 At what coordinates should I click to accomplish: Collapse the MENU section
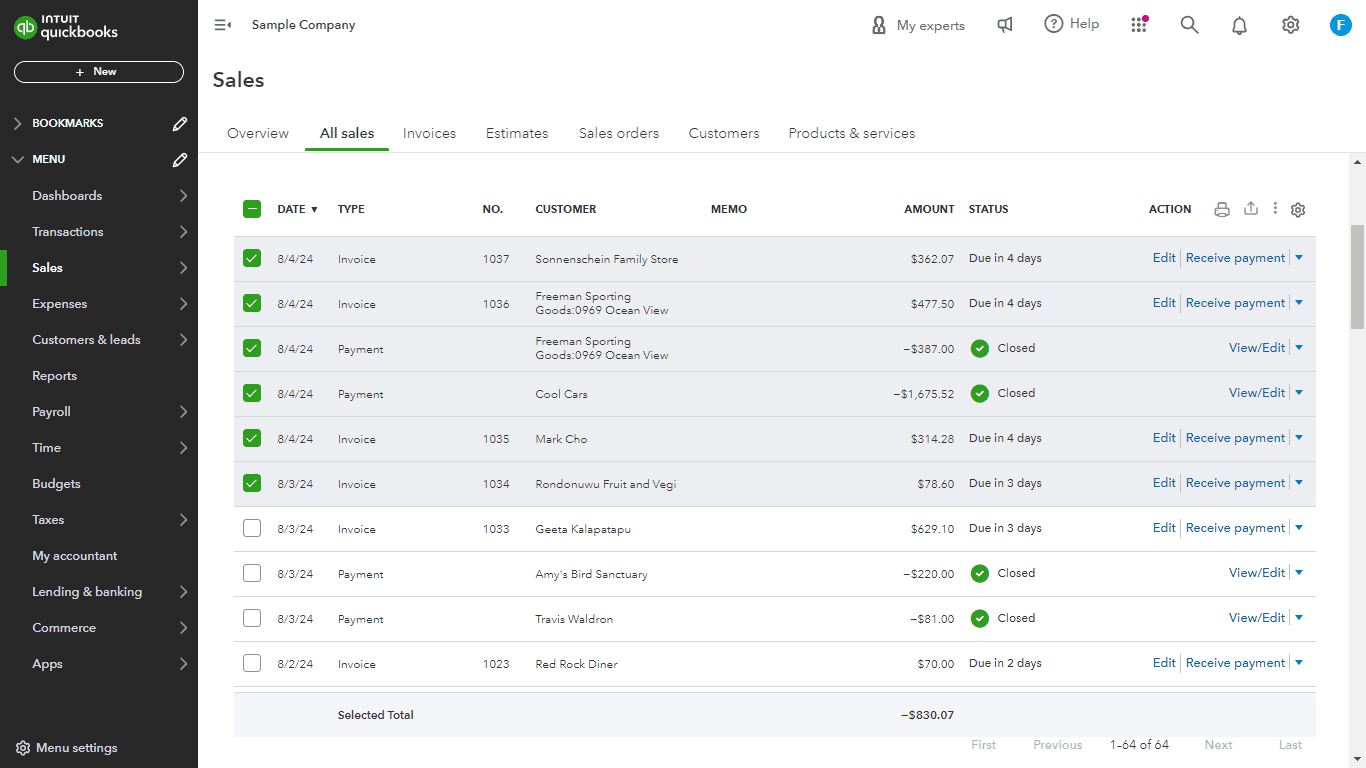coord(18,160)
